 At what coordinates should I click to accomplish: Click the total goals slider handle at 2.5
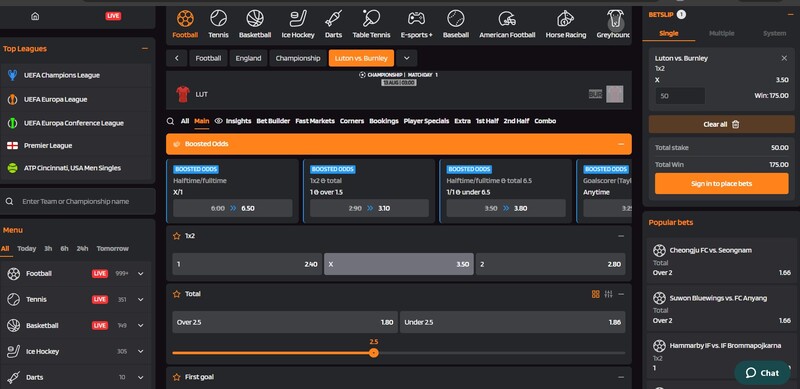pos(374,353)
